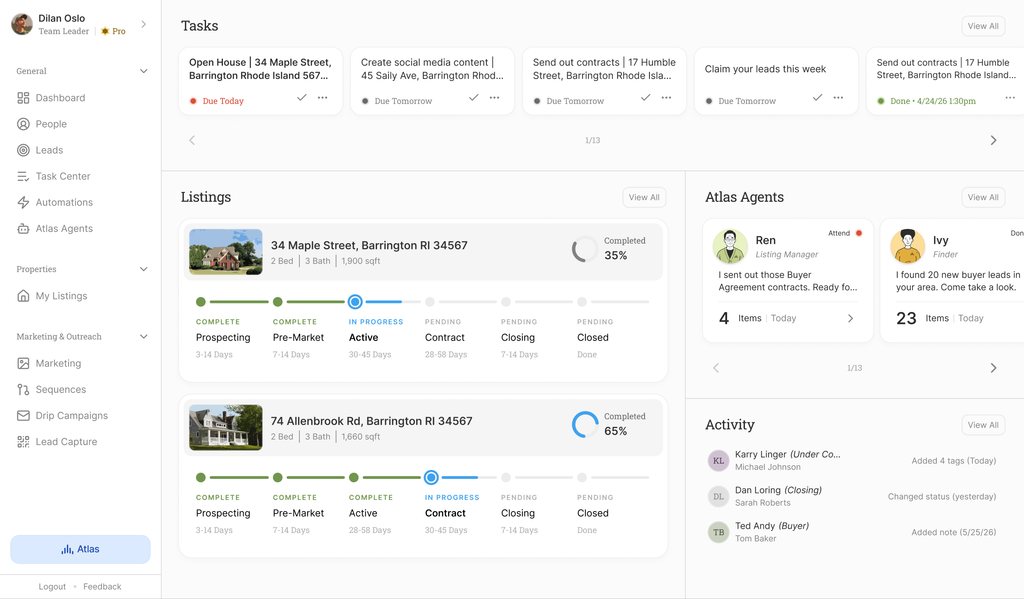The width and height of the screenshot is (1024, 599).
Task: Collapse the General section
Action: 144,71
